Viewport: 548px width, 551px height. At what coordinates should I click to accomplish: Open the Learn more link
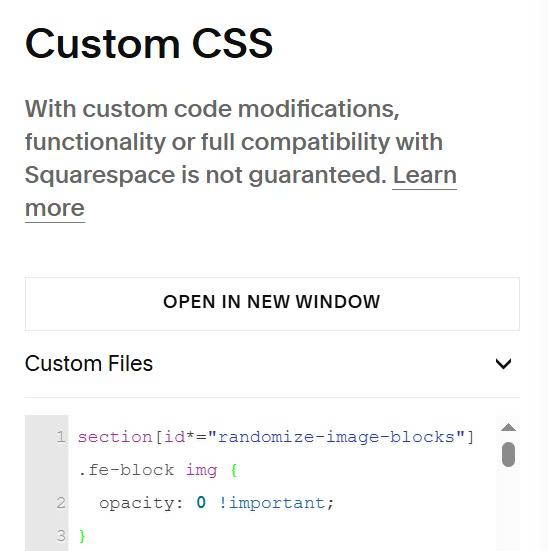tap(240, 191)
